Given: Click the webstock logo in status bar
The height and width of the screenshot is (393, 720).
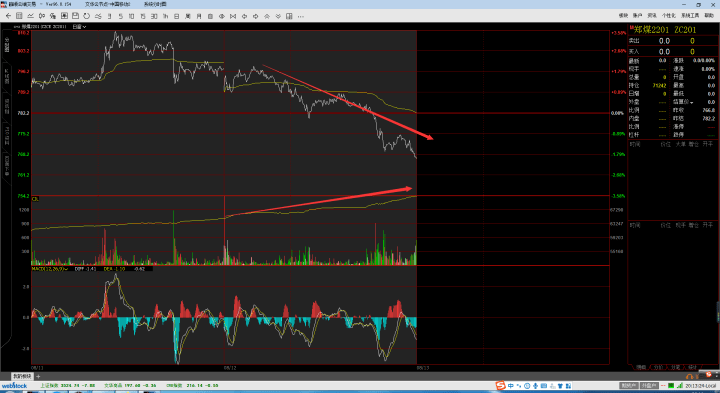Looking at the screenshot, I should pos(15,386).
